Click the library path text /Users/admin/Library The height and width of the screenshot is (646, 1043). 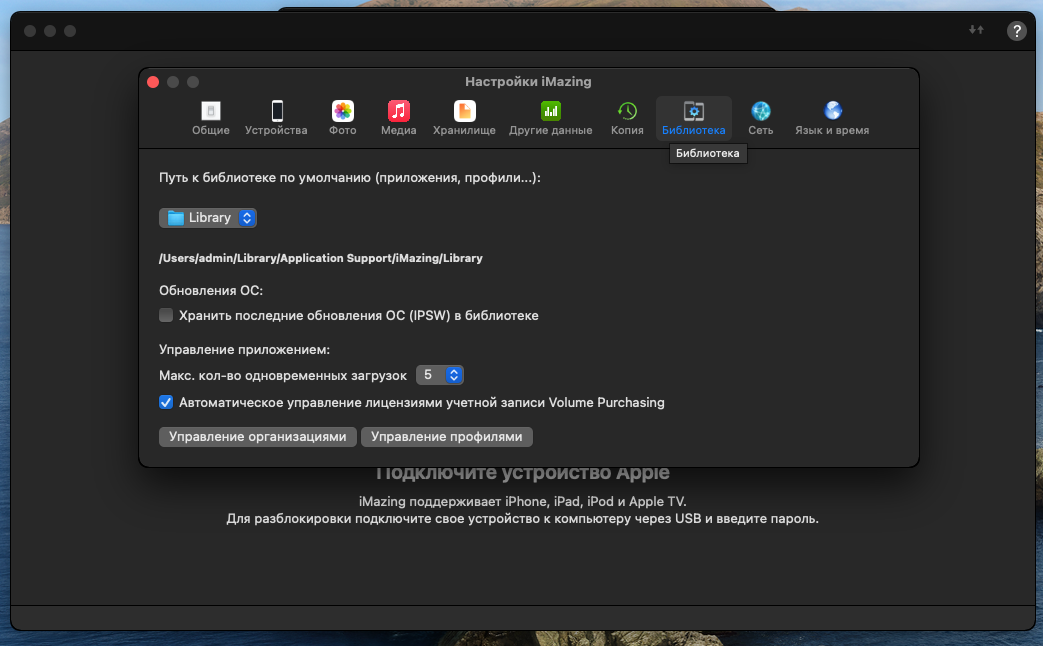coord(320,258)
